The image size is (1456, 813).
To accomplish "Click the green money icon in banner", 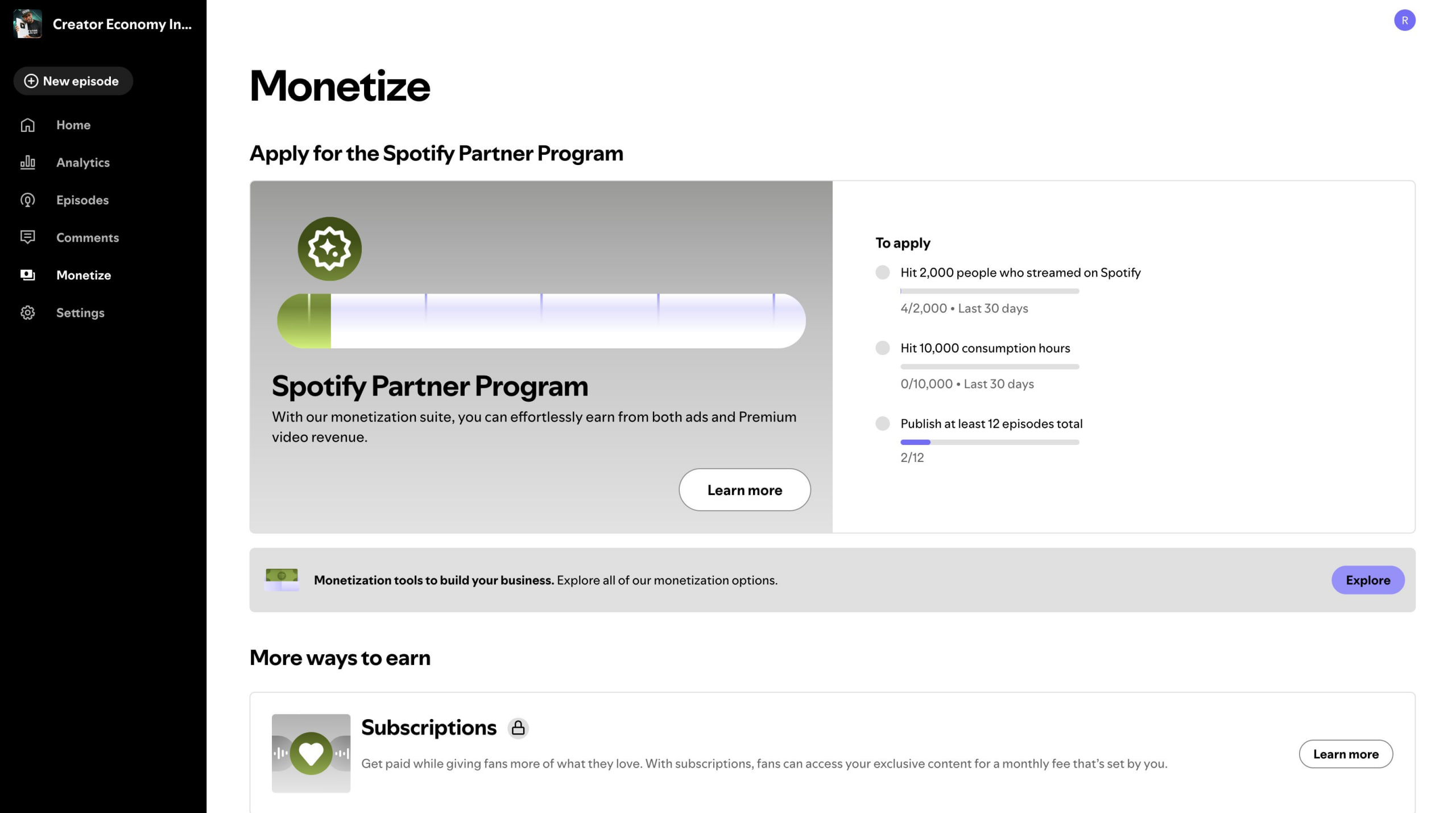I will coord(282,580).
